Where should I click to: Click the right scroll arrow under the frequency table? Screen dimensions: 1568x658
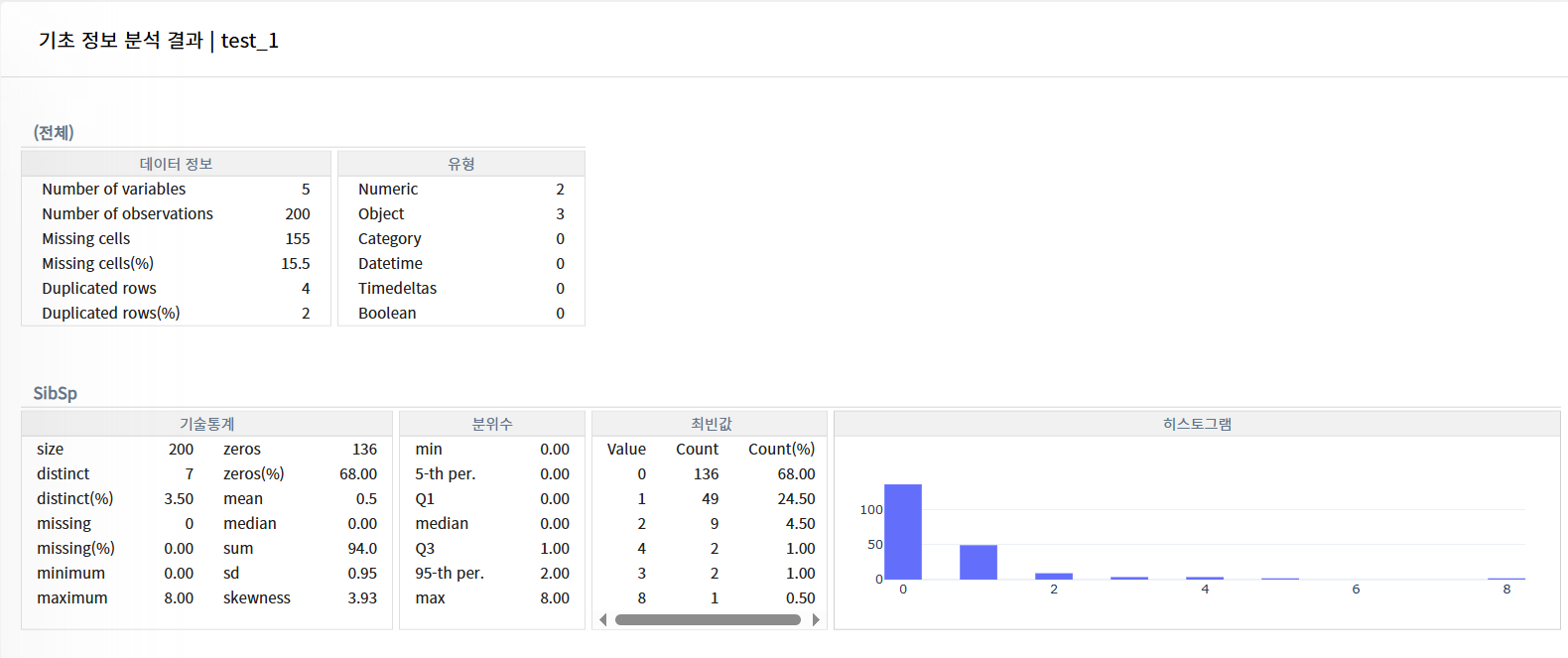[x=816, y=620]
